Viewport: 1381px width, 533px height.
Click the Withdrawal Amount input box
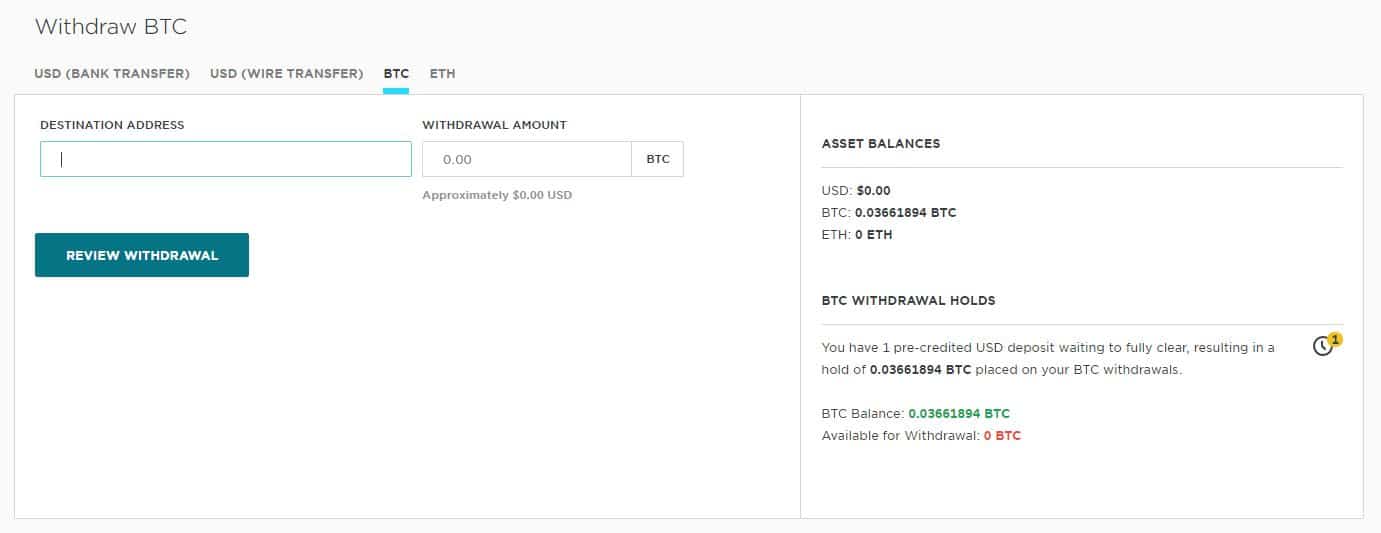[x=526, y=159]
